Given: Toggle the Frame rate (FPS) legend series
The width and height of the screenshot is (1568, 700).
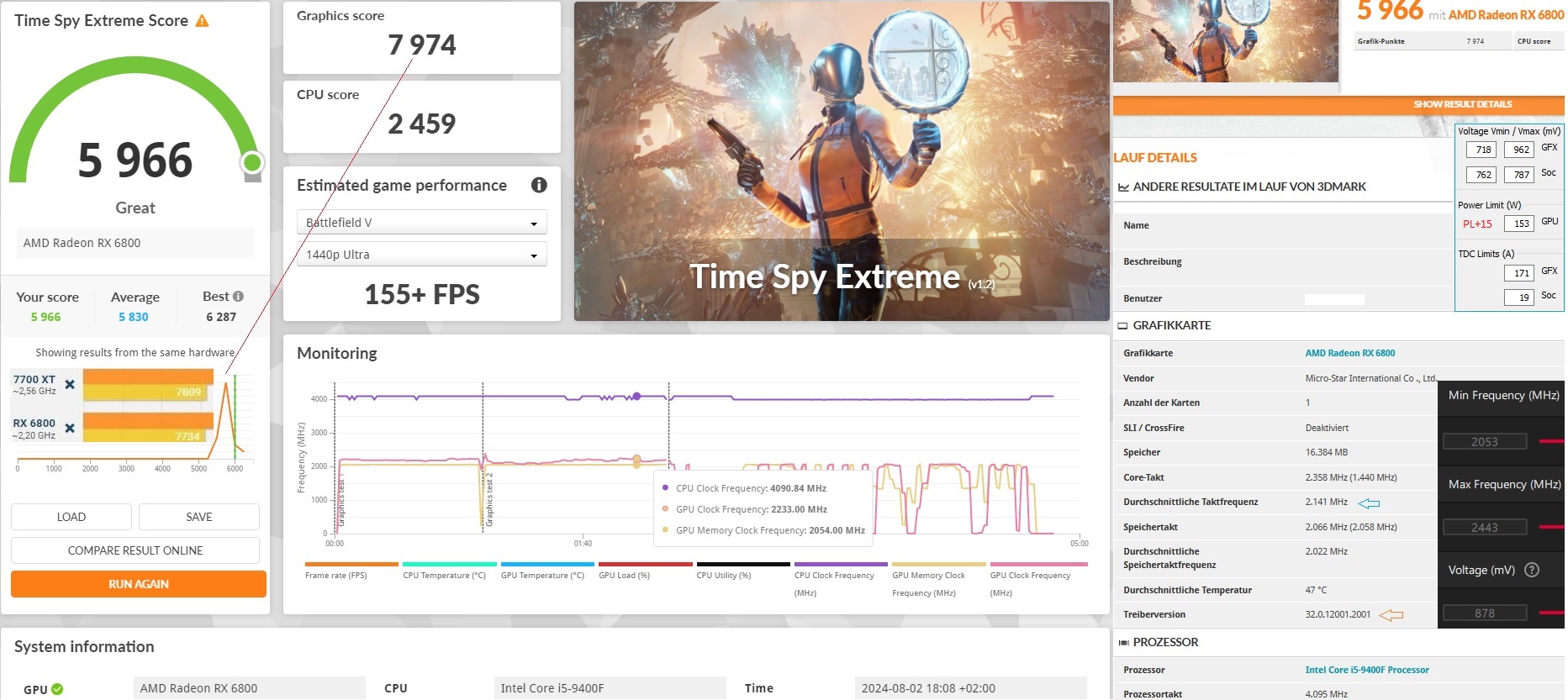Looking at the screenshot, I should click(351, 571).
